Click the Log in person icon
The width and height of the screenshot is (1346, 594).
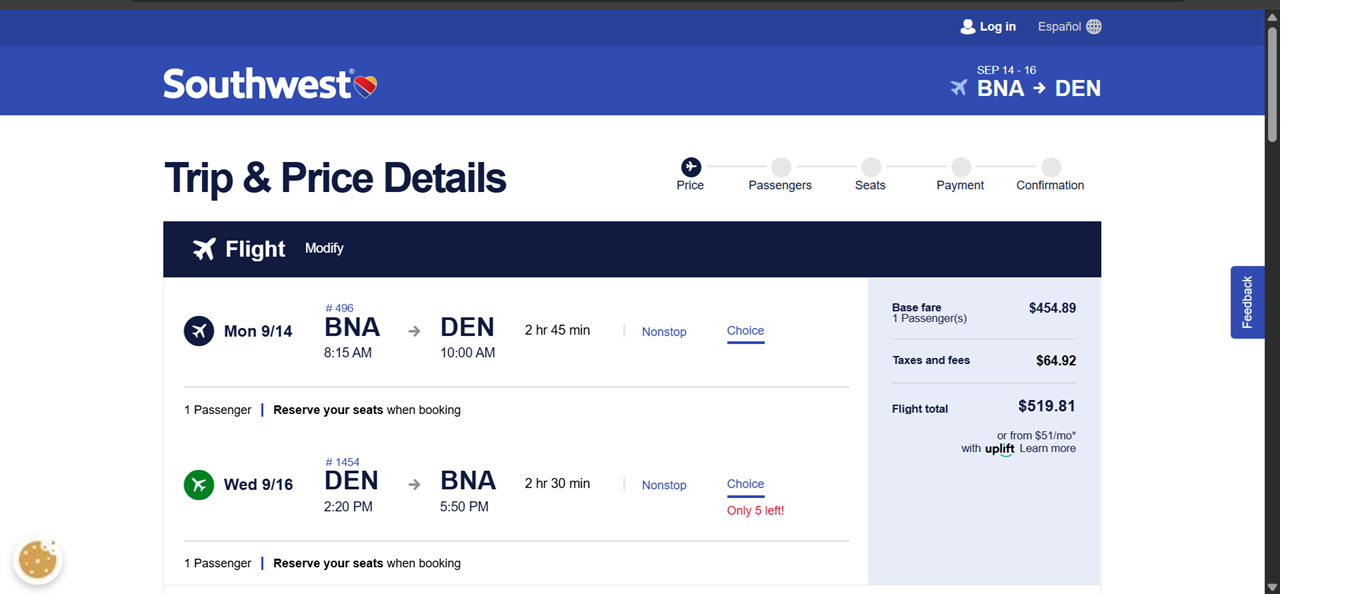coord(967,27)
